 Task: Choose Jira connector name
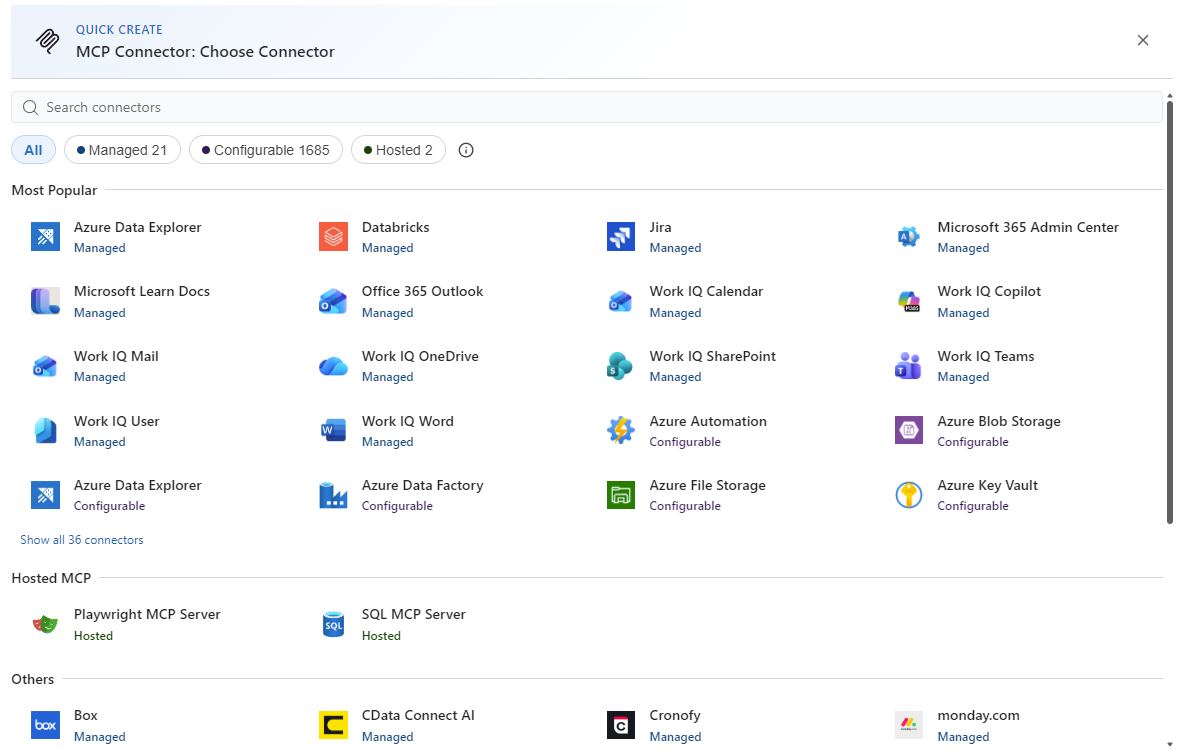[x=660, y=227]
